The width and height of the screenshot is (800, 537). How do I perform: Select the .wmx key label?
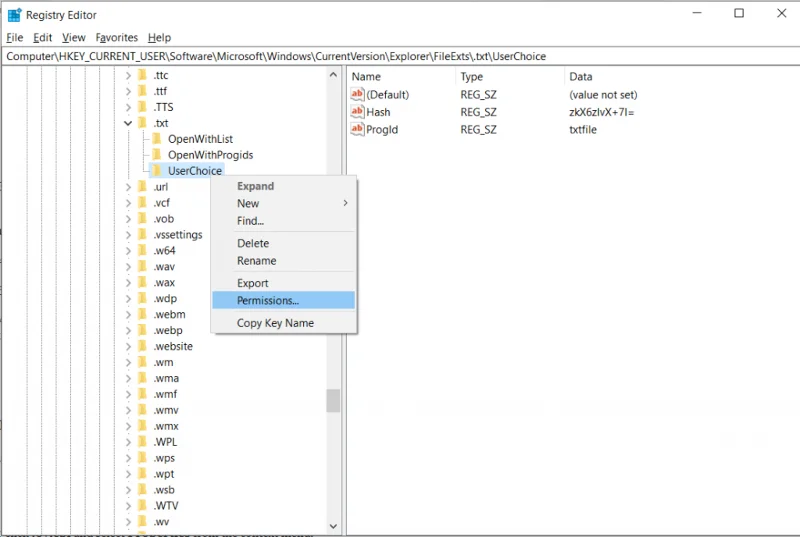166,426
